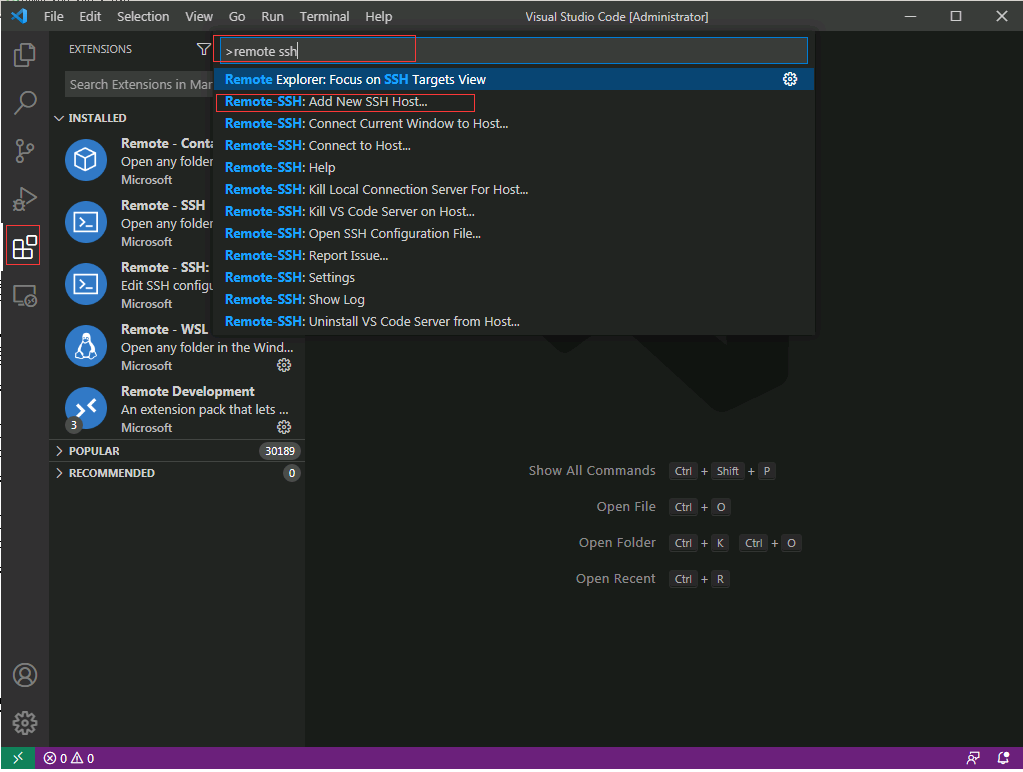Click the Show All Commands hint text
Image resolution: width=1023 pixels, height=772 pixels.
pos(592,471)
